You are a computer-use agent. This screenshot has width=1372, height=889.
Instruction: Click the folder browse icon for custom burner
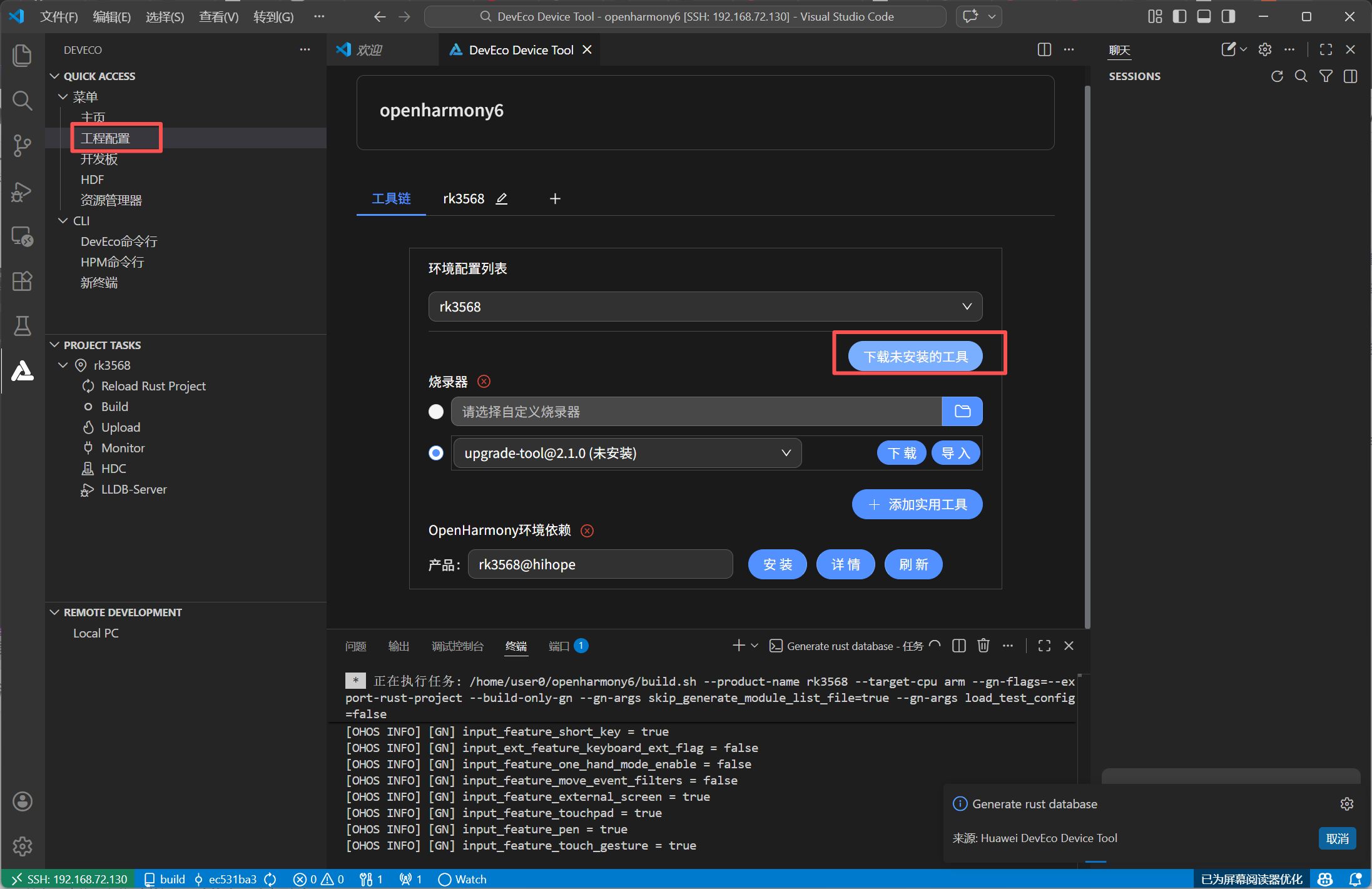pyautogui.click(x=962, y=412)
